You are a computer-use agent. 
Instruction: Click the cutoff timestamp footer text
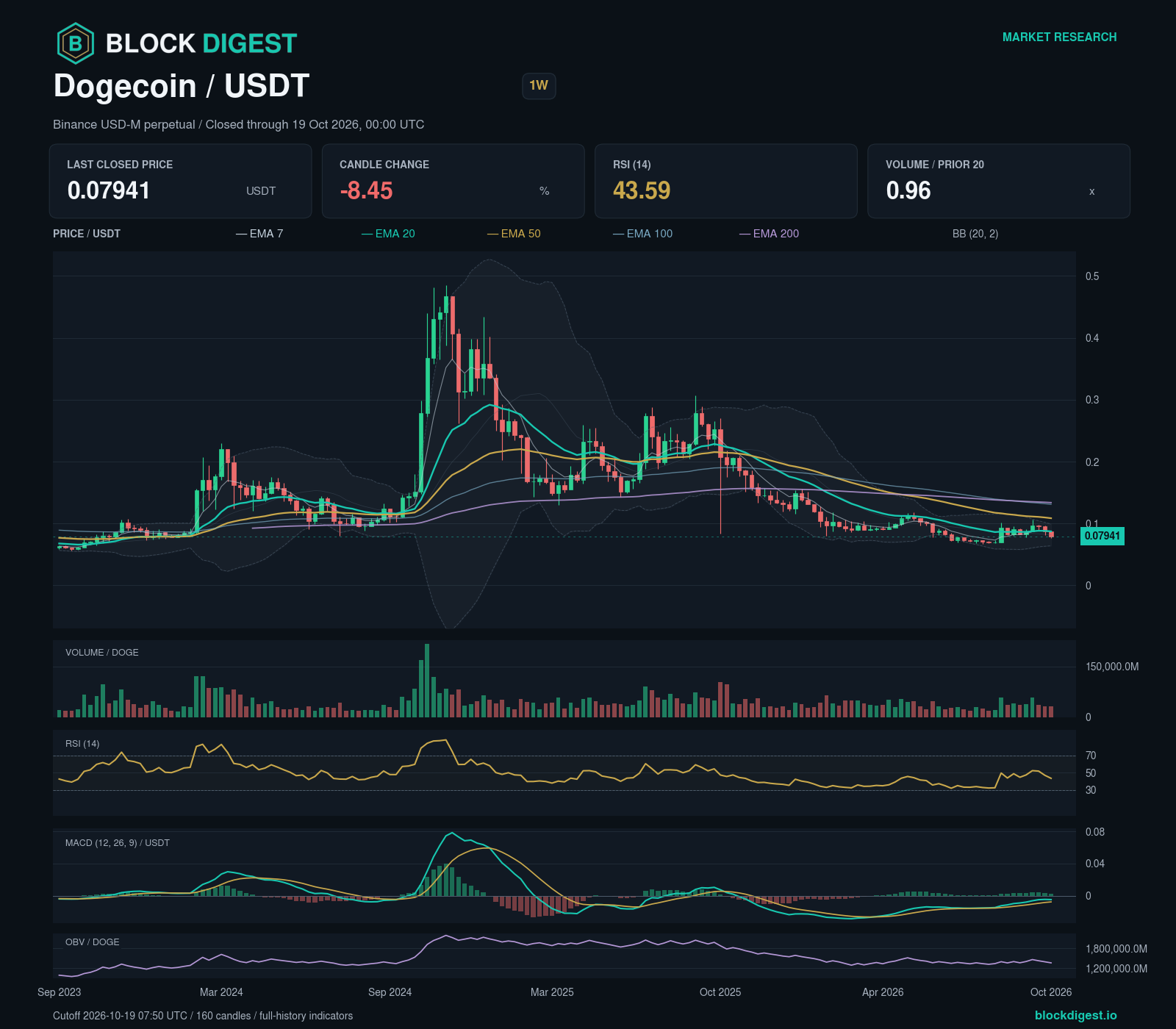[x=203, y=1016]
